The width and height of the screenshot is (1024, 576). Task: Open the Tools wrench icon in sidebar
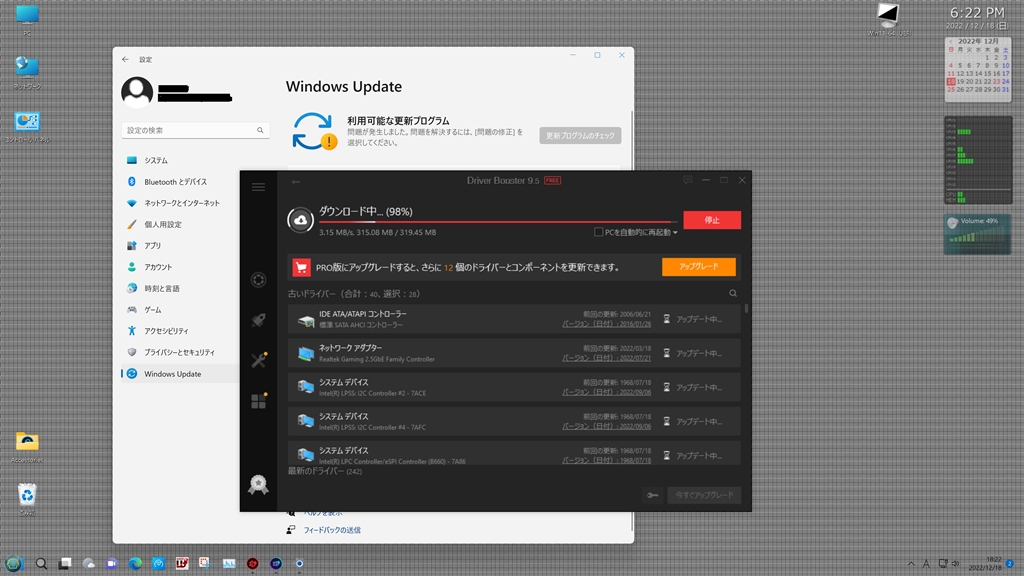point(259,360)
